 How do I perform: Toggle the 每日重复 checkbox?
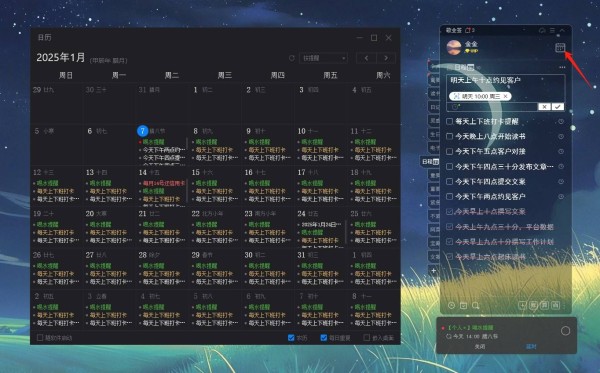coord(323,338)
